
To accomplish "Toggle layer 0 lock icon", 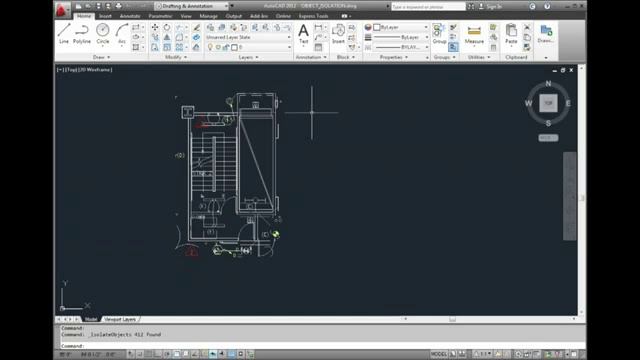I will click(226, 47).
